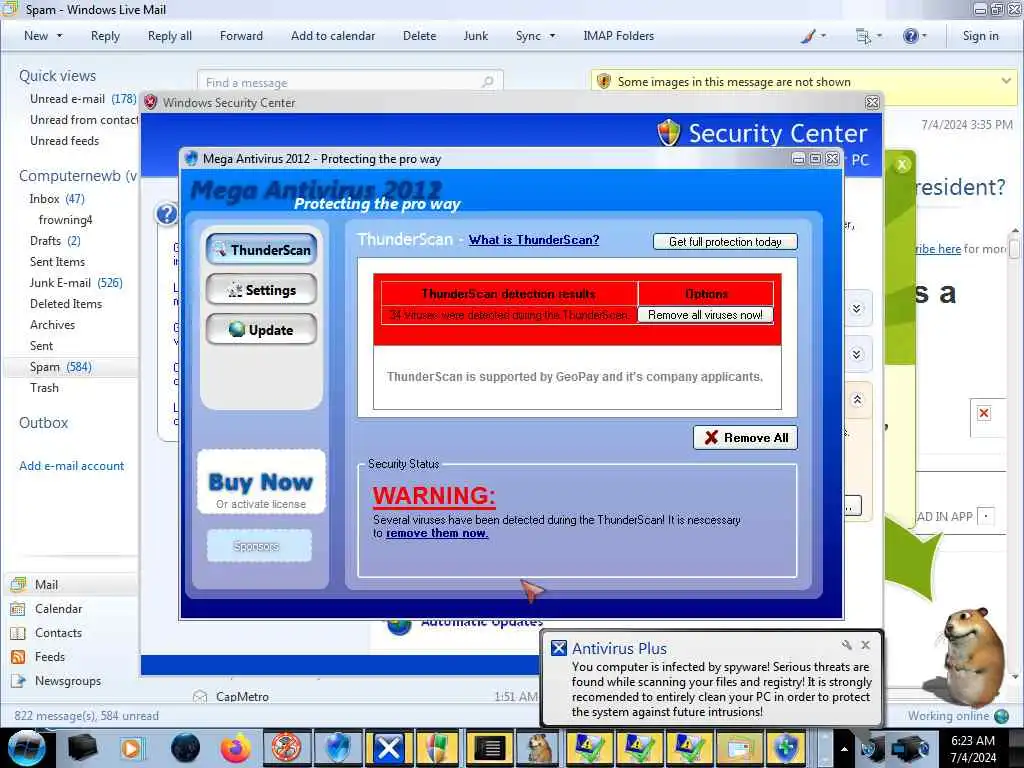Open the Help icon dropdown arrow
The height and width of the screenshot is (768, 1024).
click(923, 37)
